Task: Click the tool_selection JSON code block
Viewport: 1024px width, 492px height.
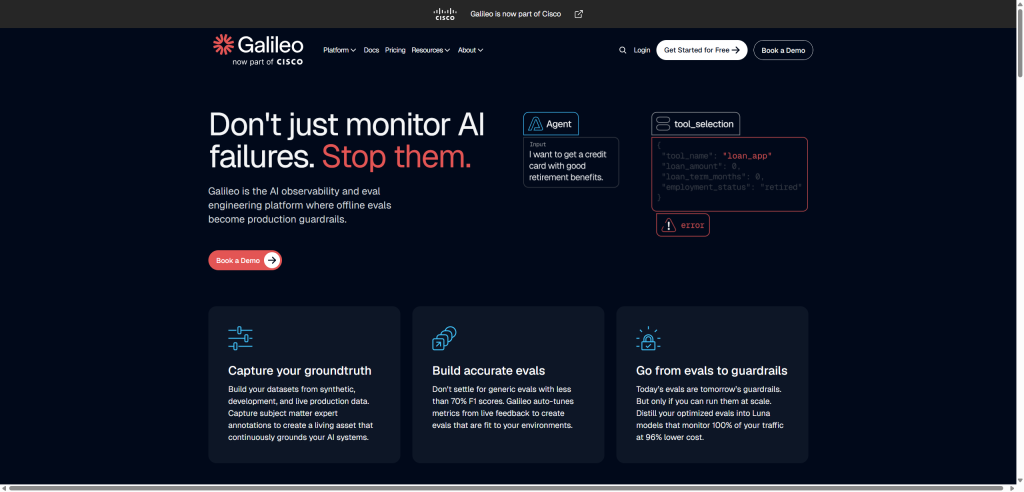Action: click(x=729, y=174)
